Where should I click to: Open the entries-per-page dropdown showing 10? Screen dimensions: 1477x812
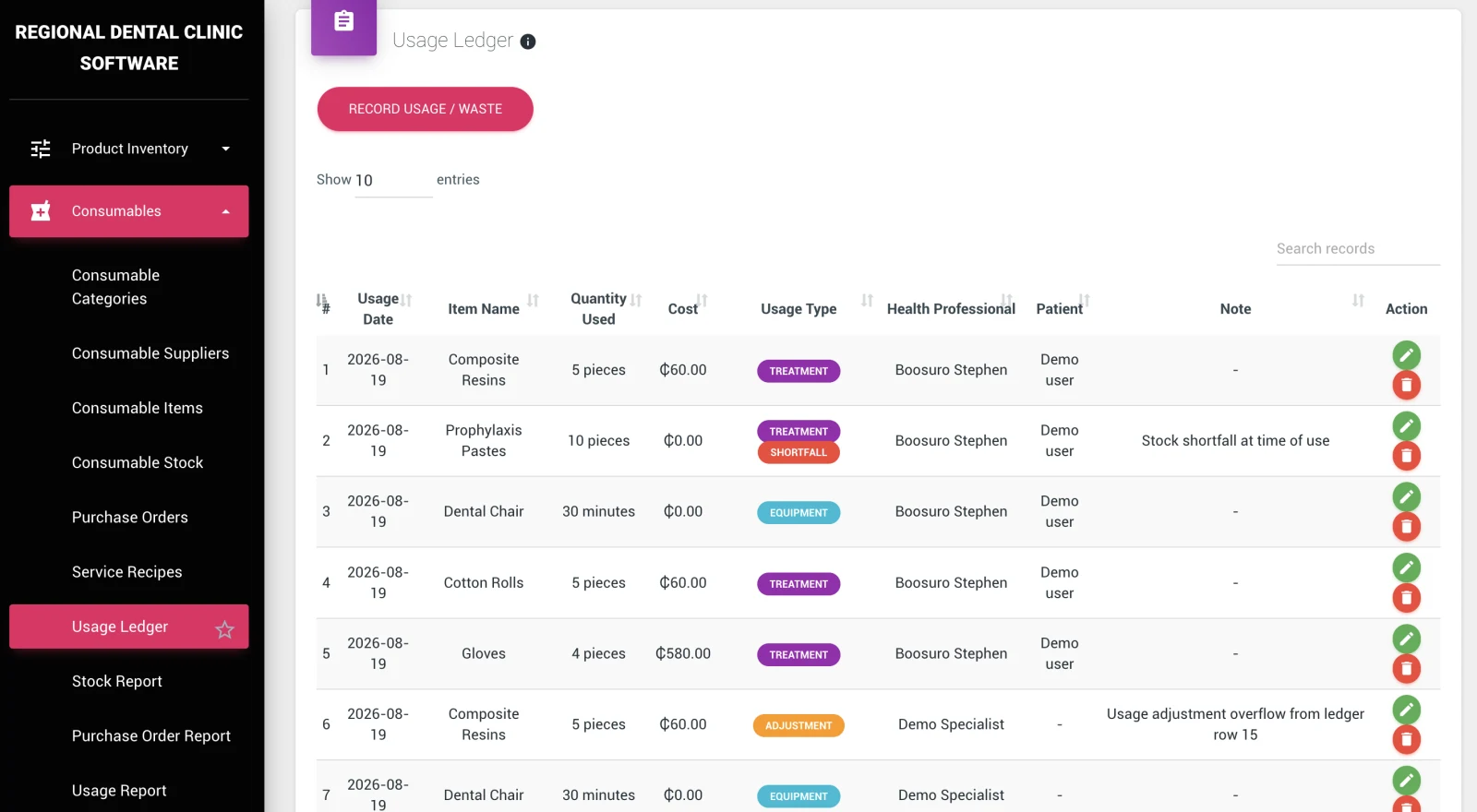(x=393, y=181)
